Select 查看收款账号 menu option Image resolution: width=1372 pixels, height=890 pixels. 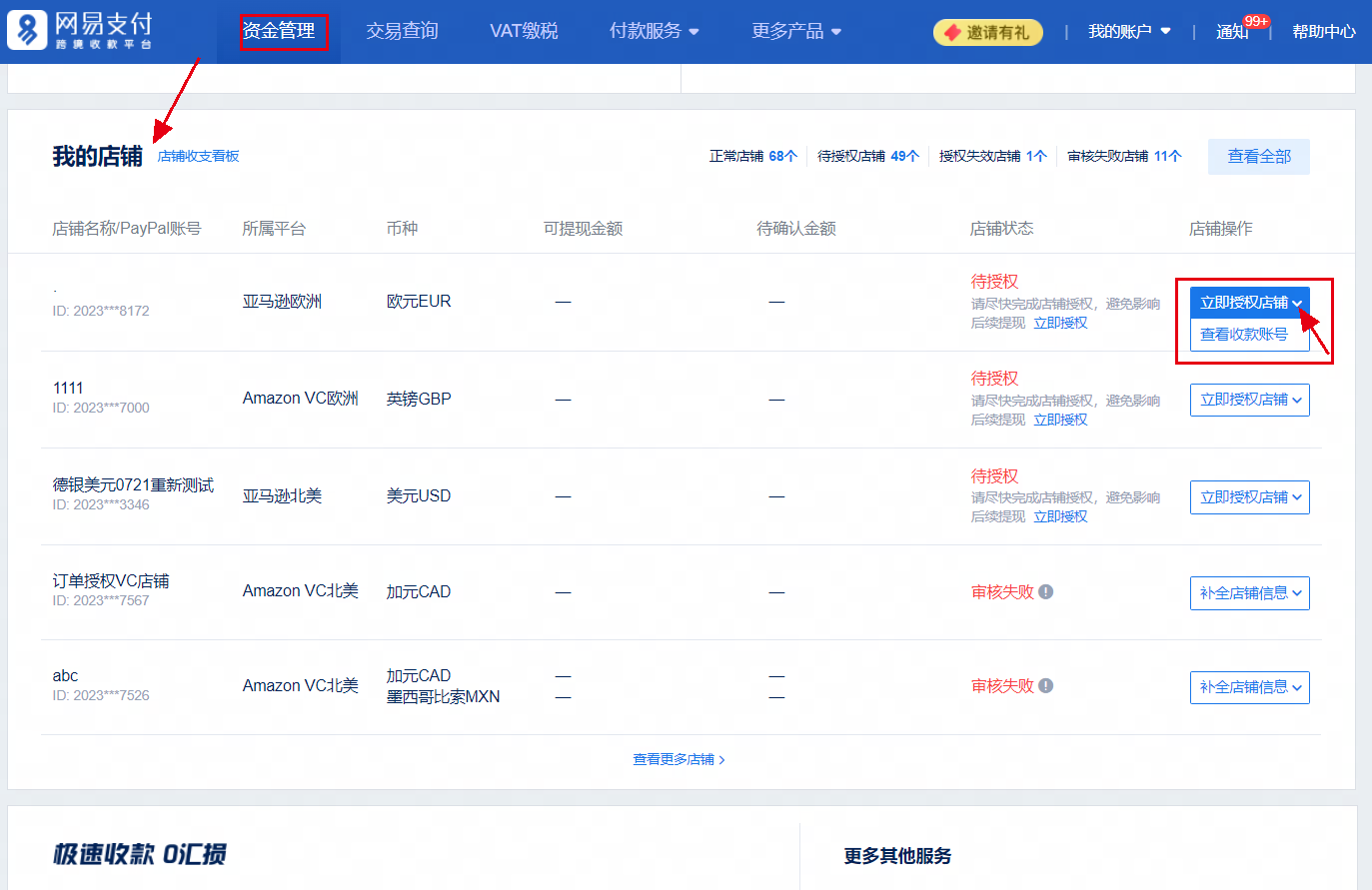coord(1244,335)
